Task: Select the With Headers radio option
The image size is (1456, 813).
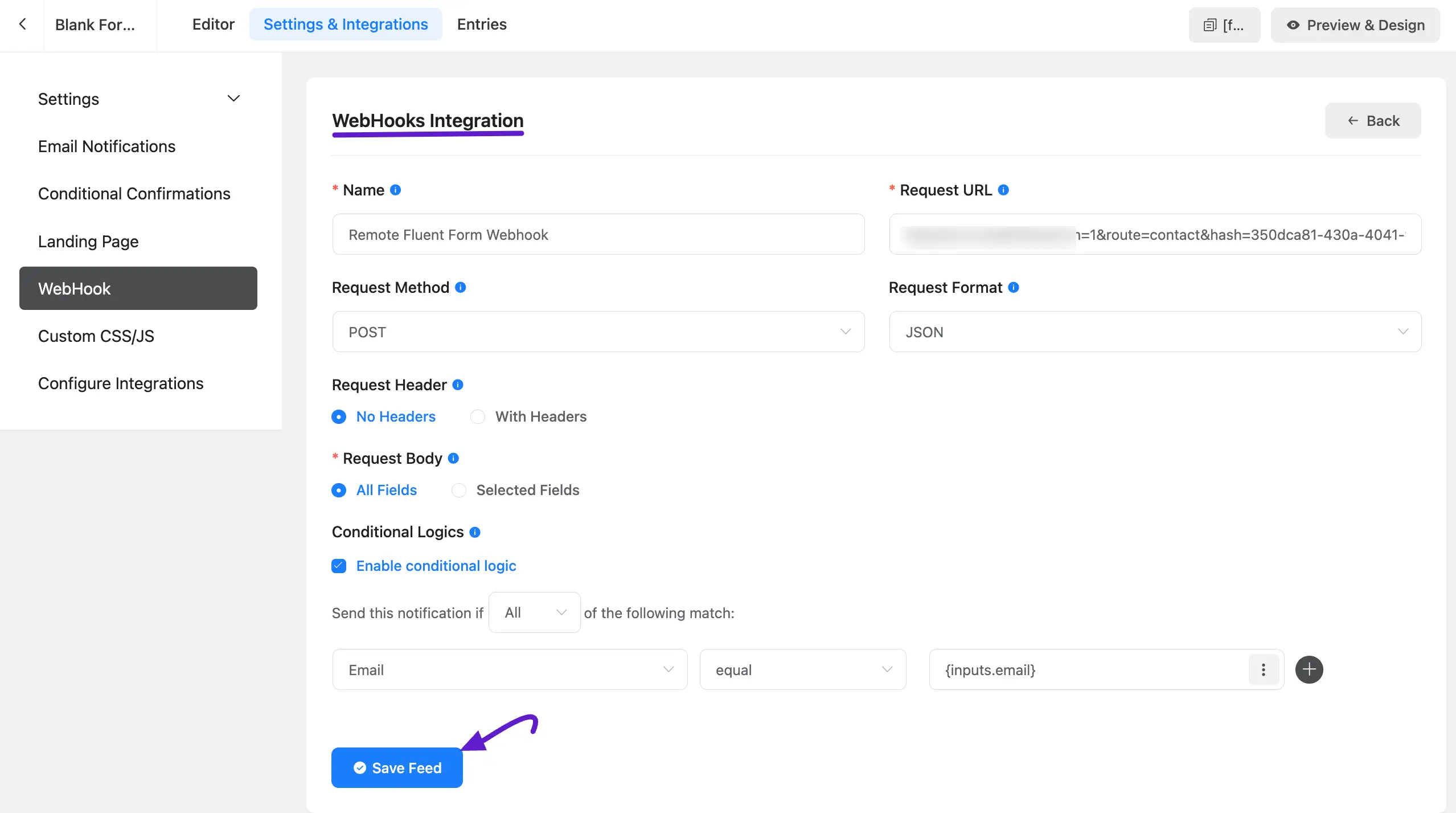Action: 528,416
